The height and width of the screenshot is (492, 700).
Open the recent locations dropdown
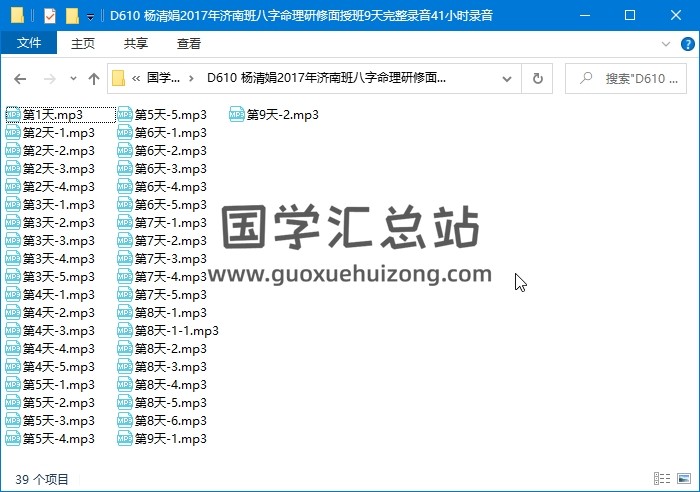[73, 79]
